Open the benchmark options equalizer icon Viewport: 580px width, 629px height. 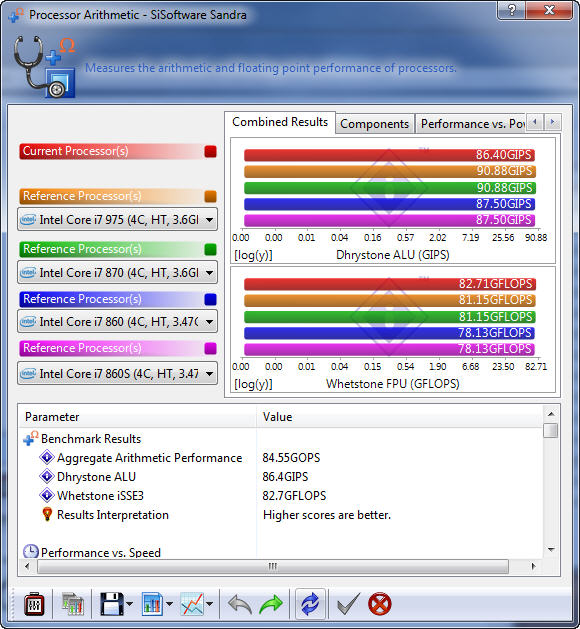tap(34, 604)
